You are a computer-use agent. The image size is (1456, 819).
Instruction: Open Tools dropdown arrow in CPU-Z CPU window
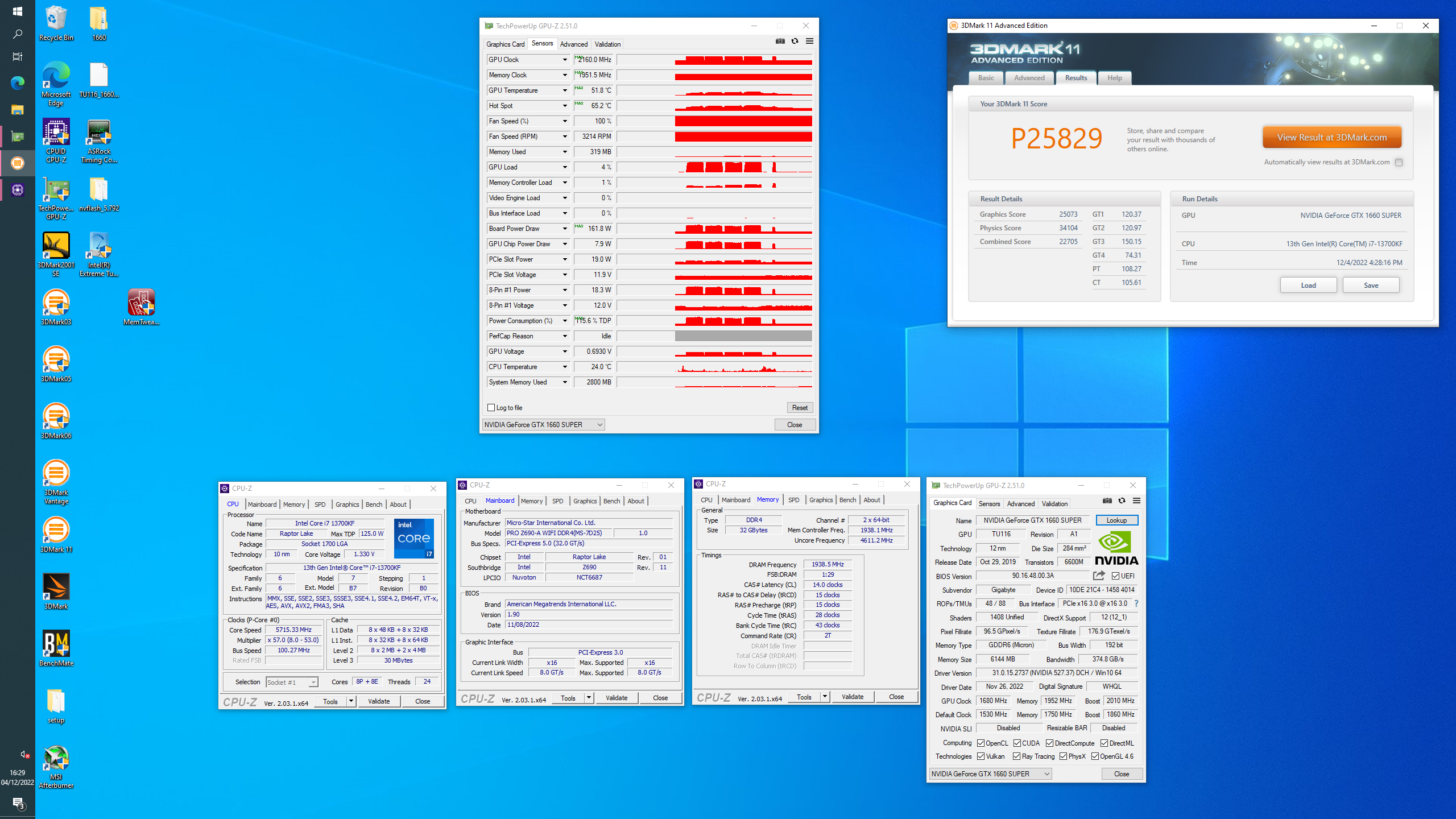[x=351, y=701]
